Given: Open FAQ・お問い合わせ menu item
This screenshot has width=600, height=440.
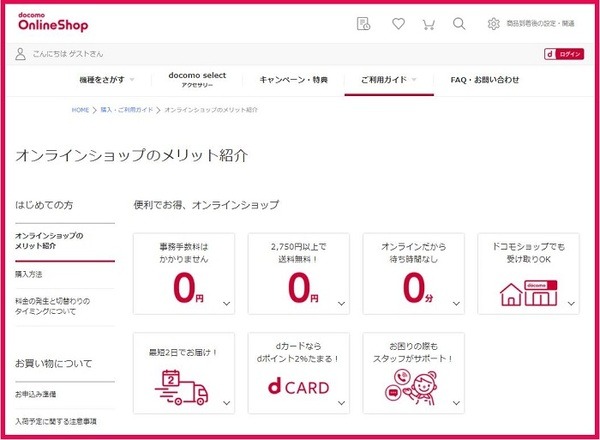Looking at the screenshot, I should coord(485,80).
